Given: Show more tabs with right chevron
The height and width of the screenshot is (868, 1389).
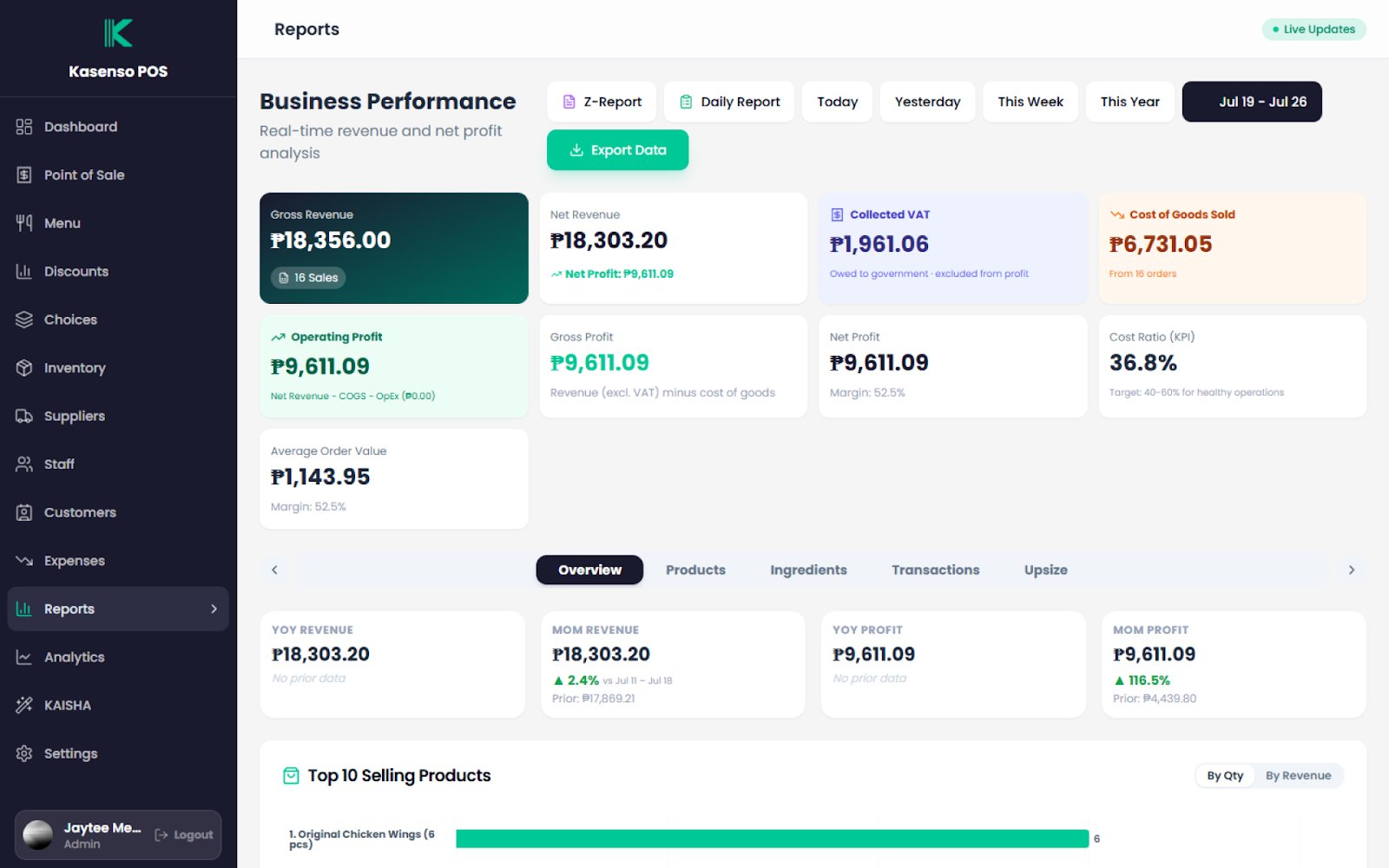Looking at the screenshot, I should point(1351,570).
